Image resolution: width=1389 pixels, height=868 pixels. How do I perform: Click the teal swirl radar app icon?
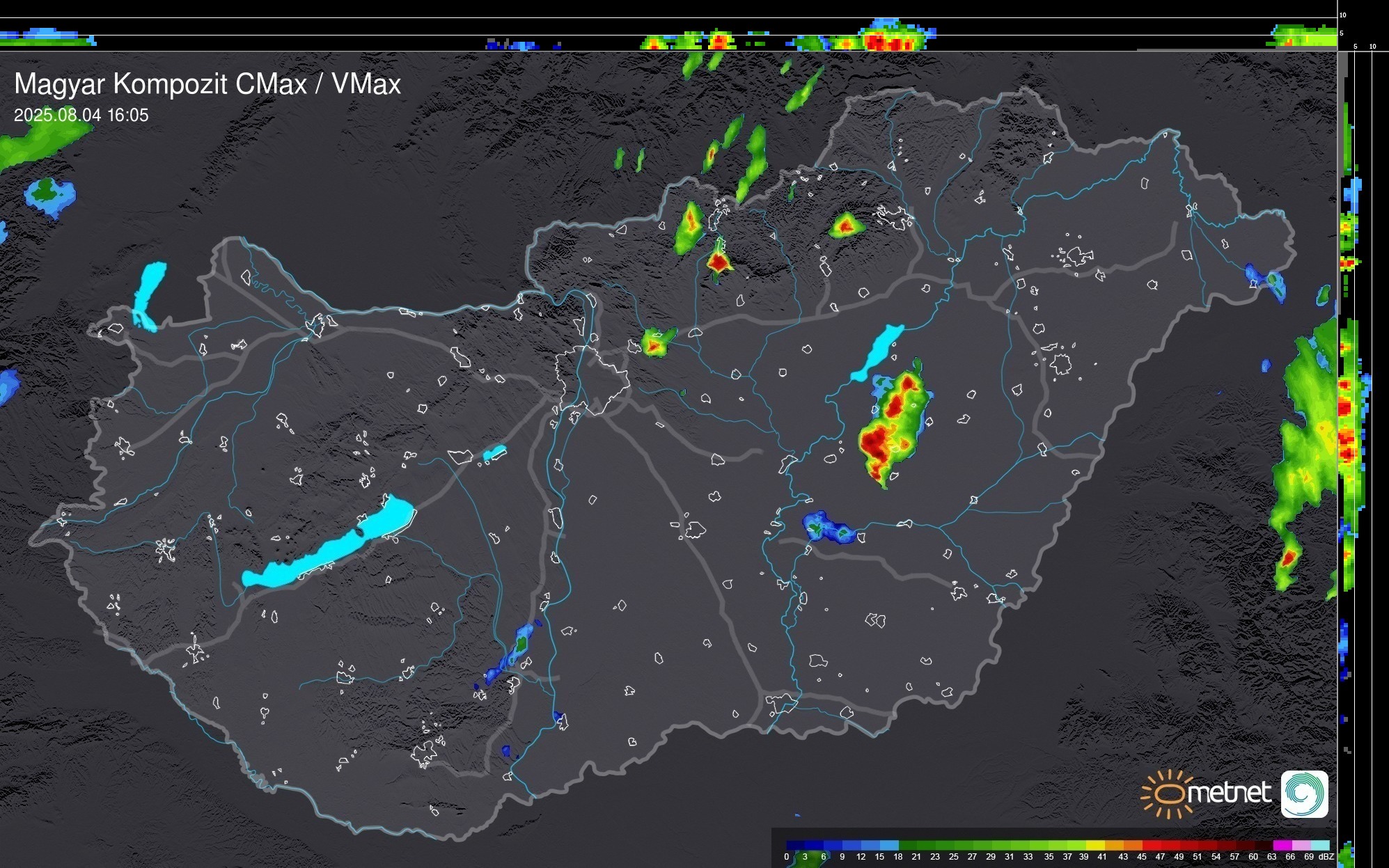(x=1304, y=794)
